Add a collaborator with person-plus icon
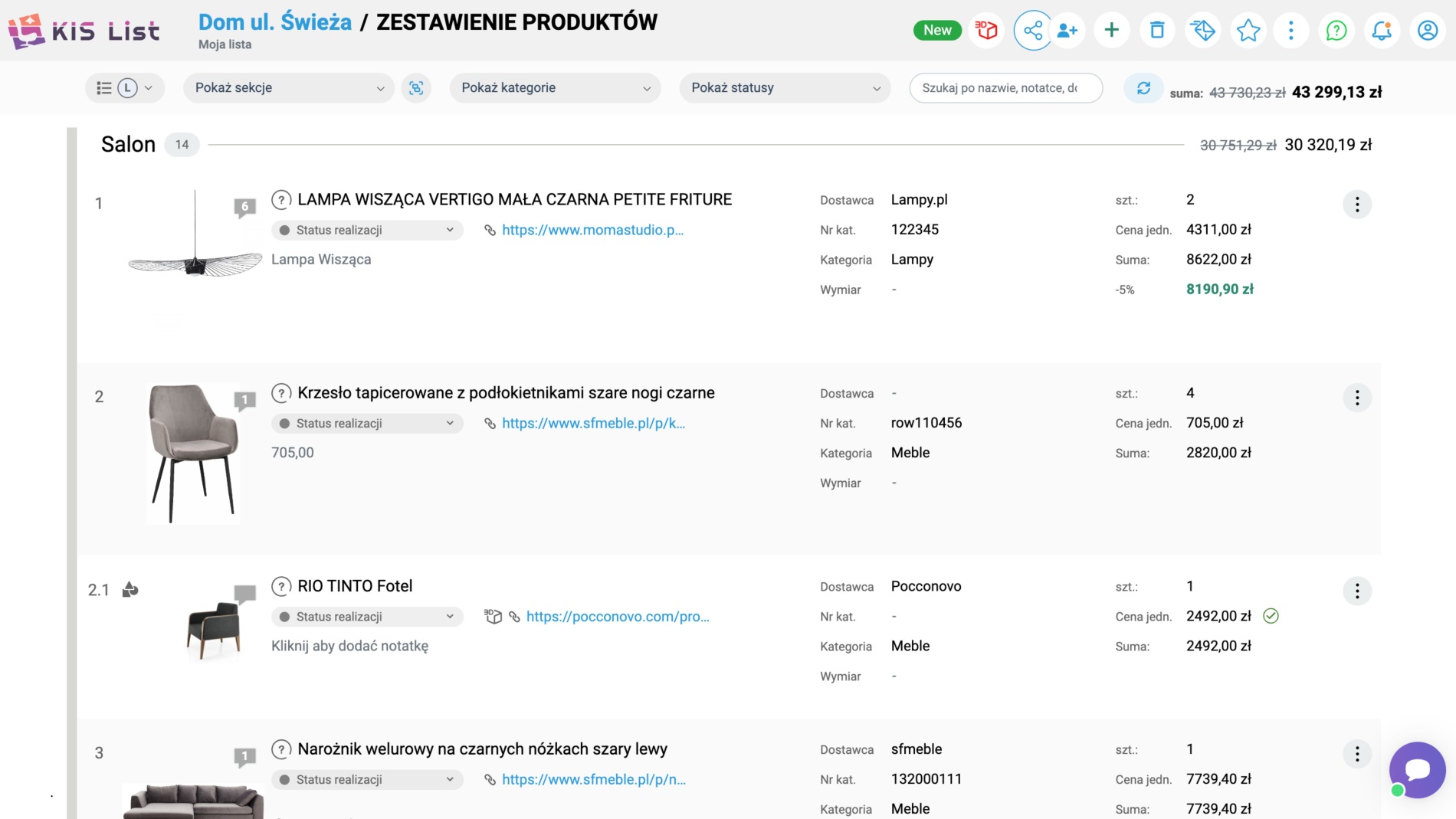 tap(1067, 31)
